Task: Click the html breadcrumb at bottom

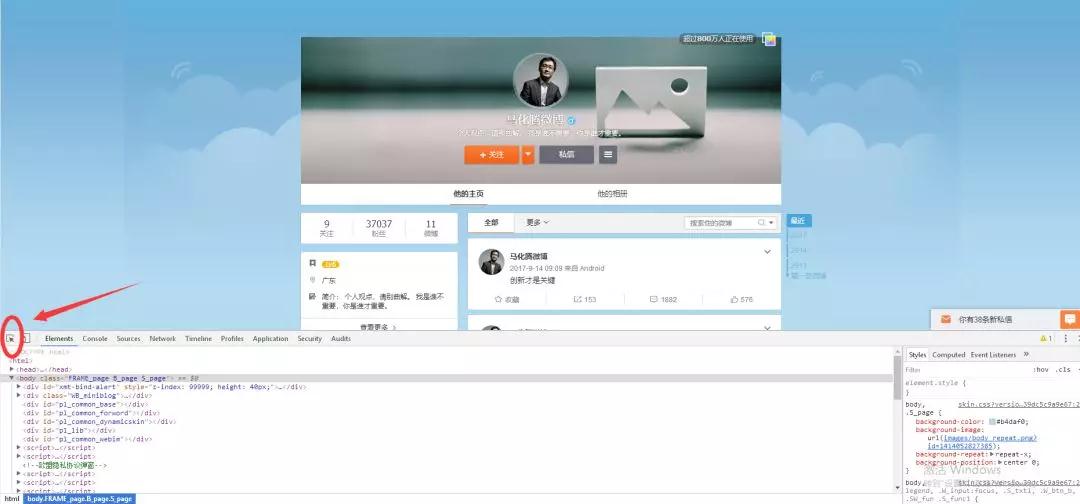Action: [x=12, y=498]
